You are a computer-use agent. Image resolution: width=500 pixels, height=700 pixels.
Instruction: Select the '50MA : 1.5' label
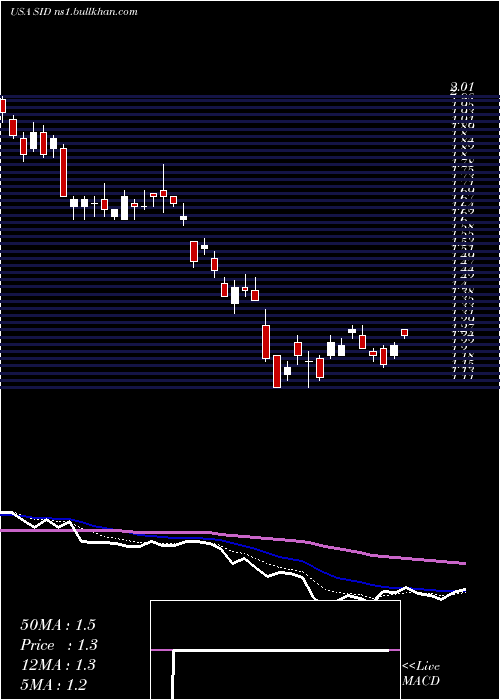[x=58, y=625]
